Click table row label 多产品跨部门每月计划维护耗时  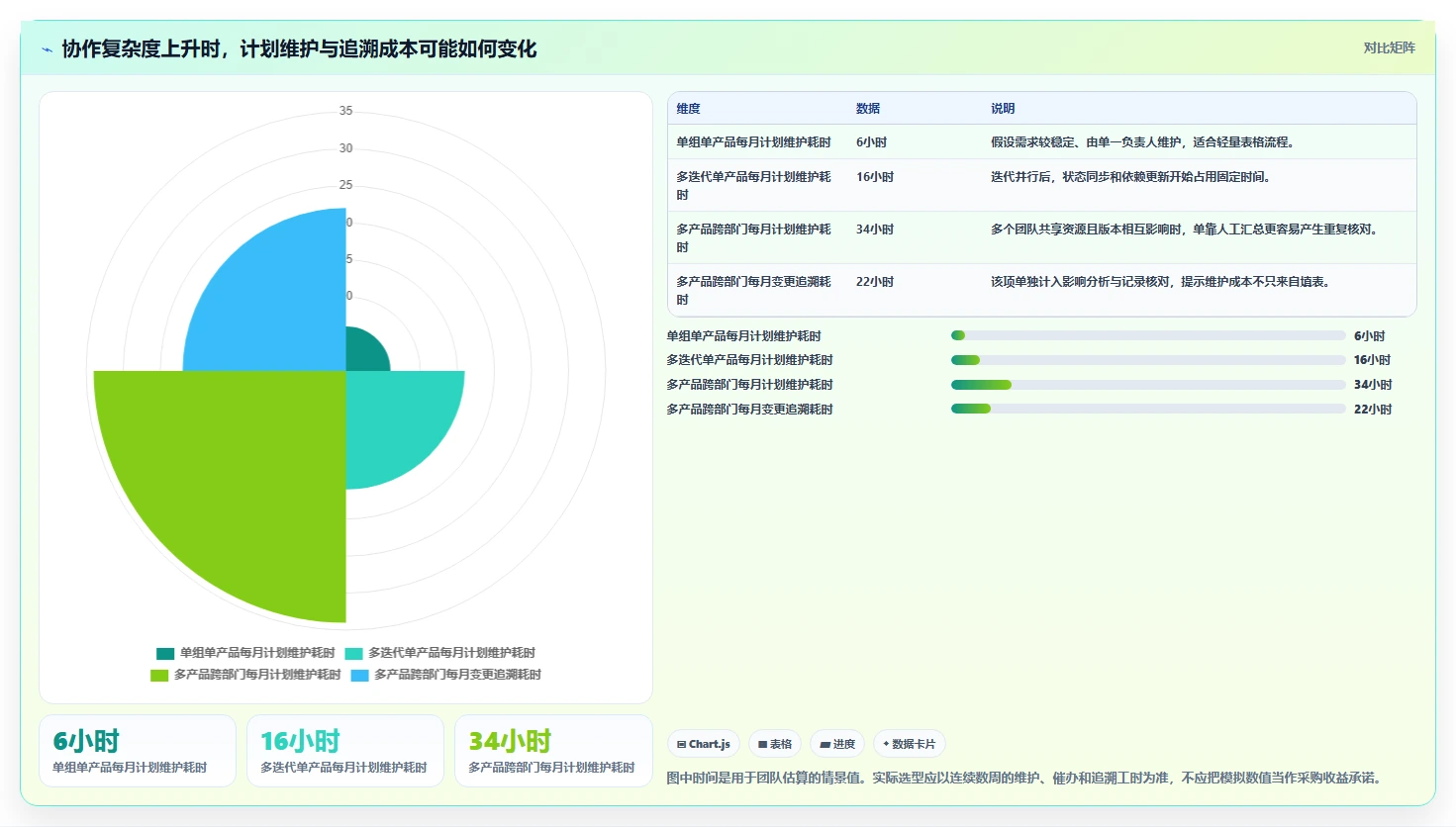pos(753,238)
